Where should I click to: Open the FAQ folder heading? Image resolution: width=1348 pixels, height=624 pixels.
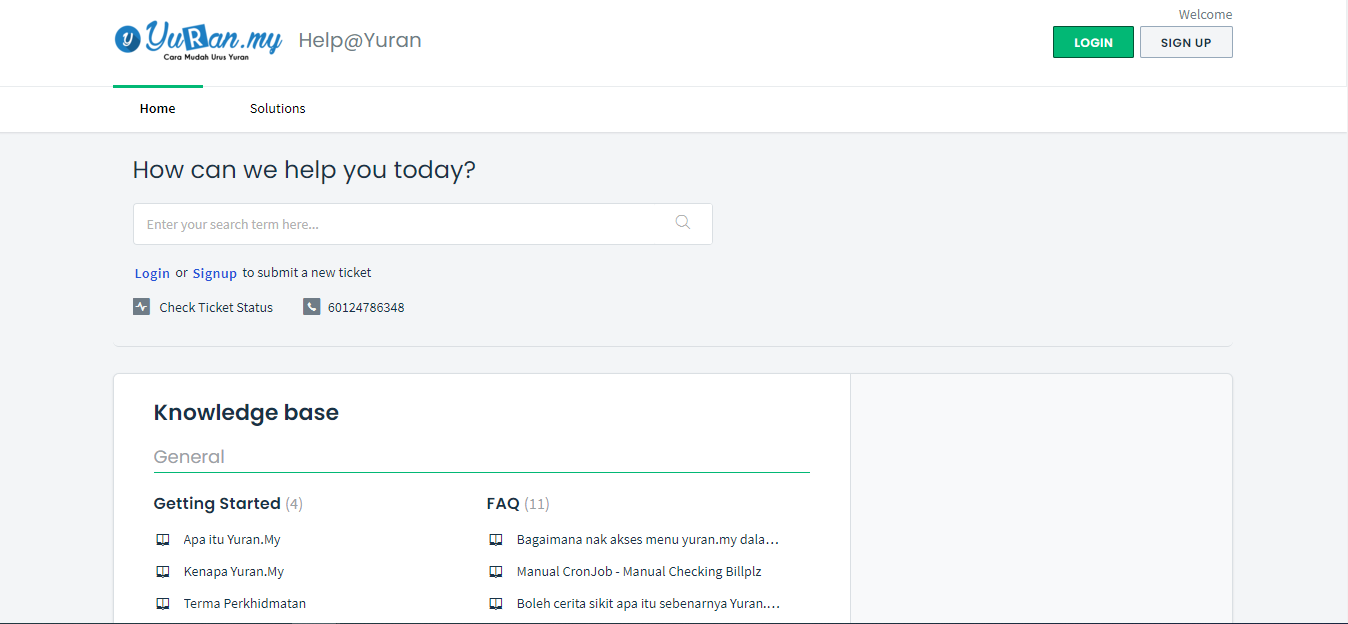[x=503, y=503]
